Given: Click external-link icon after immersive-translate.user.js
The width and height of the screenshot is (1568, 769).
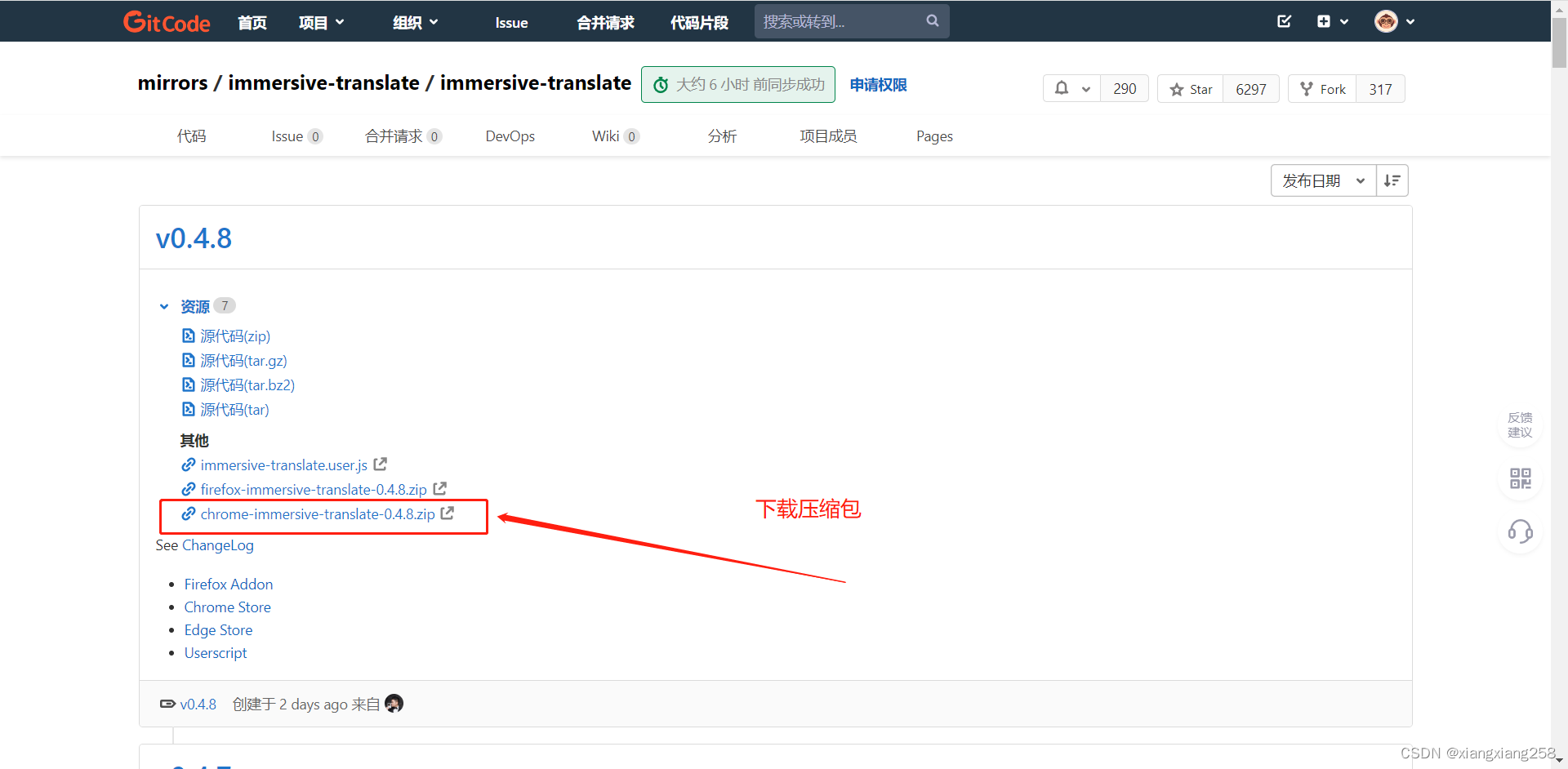Looking at the screenshot, I should click(381, 464).
